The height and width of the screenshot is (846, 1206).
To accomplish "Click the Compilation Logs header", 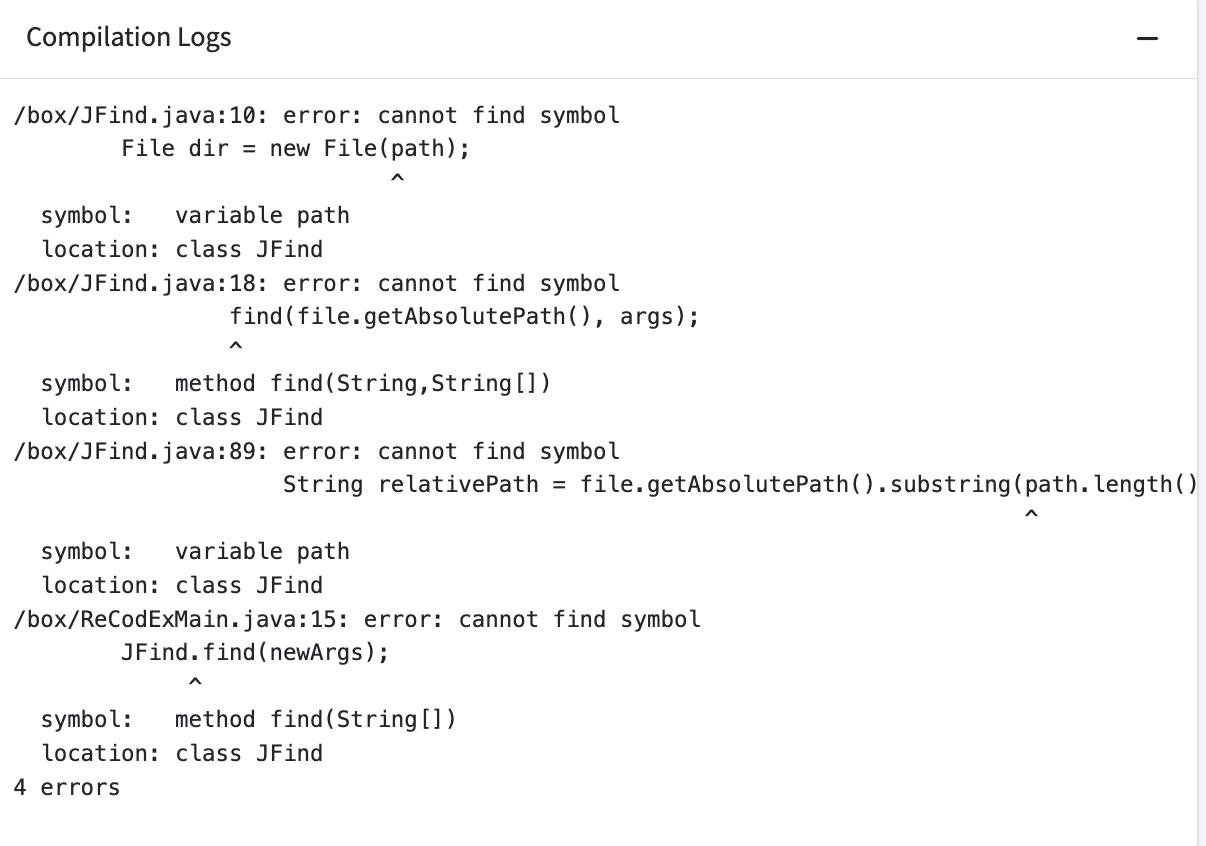I will 129,37.
